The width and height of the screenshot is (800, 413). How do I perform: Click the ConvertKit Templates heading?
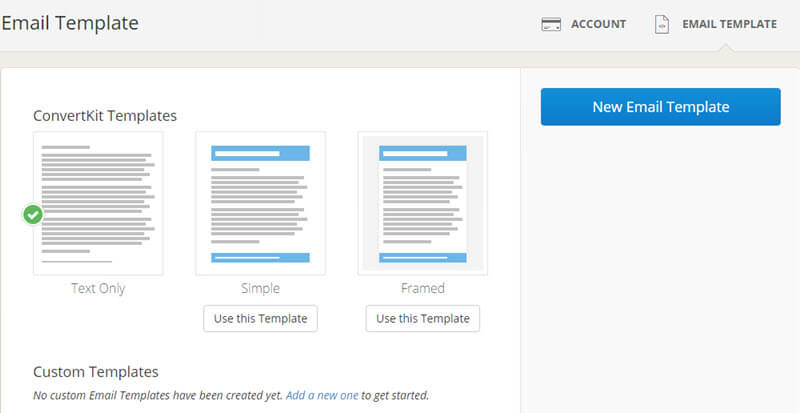point(105,116)
